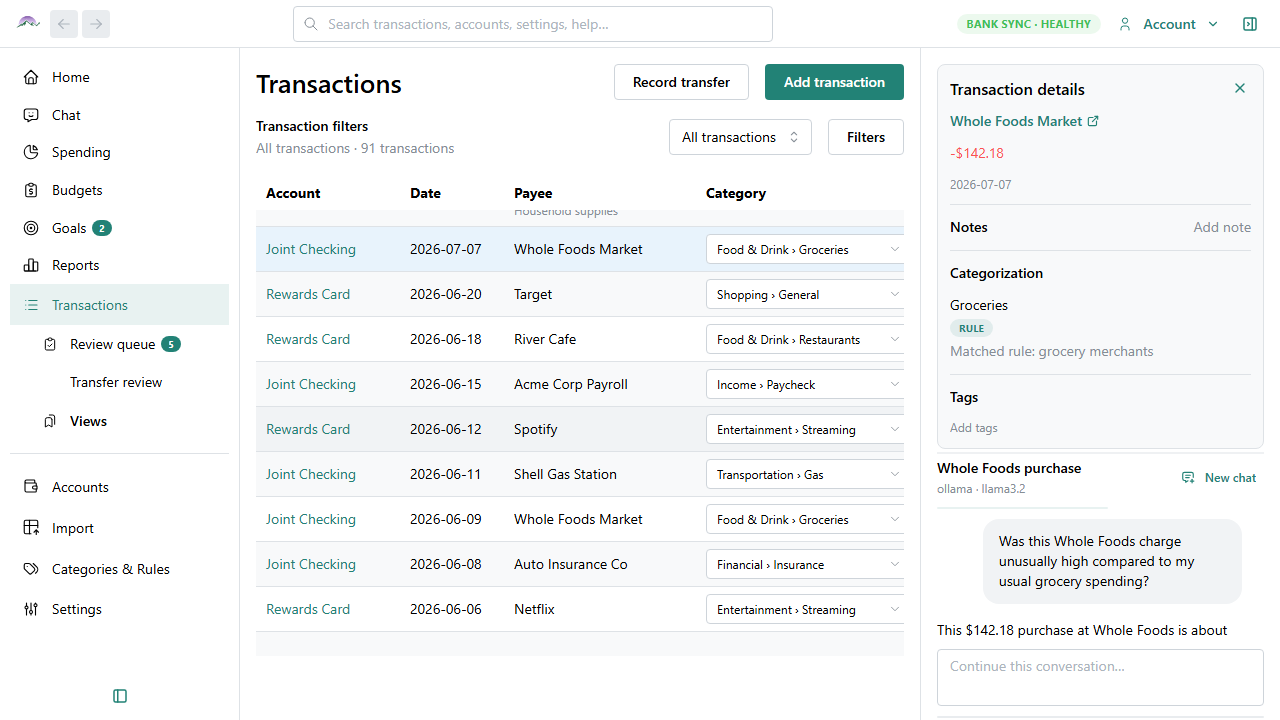
Task: Click the Home house icon
Action: point(31,77)
